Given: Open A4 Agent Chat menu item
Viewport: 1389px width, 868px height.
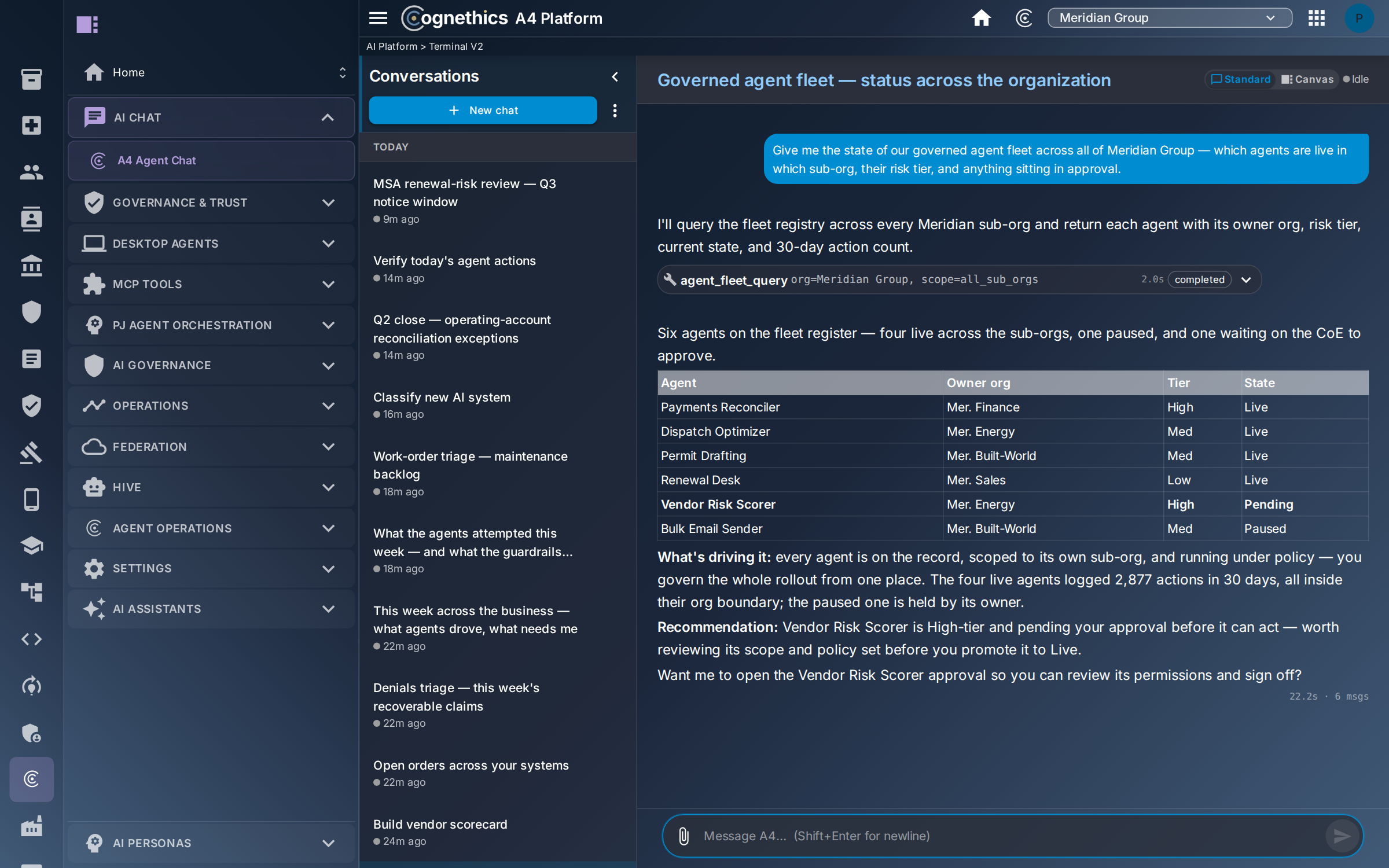Looking at the screenshot, I should tap(211, 160).
